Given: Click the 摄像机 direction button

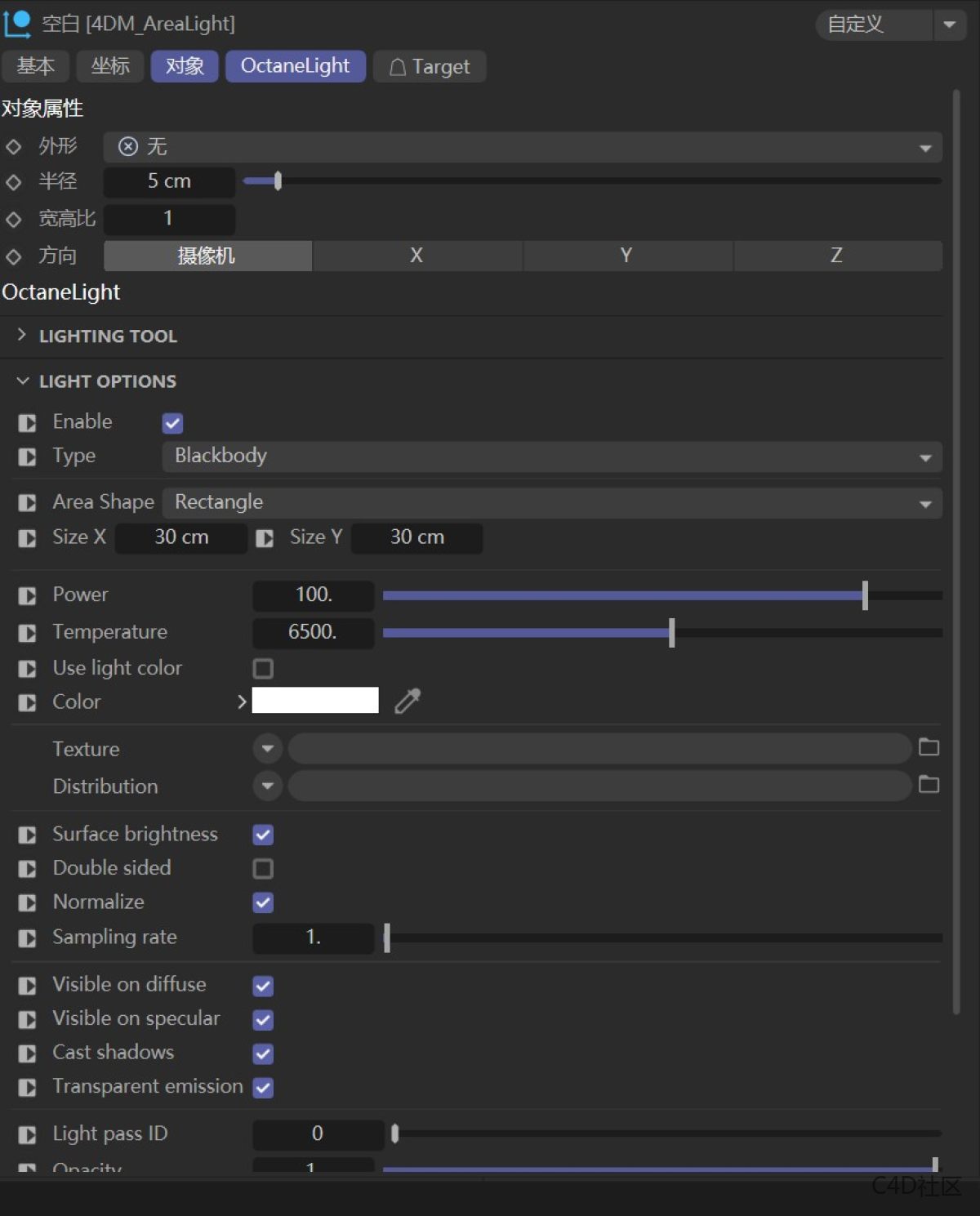Looking at the screenshot, I should pyautogui.click(x=207, y=256).
